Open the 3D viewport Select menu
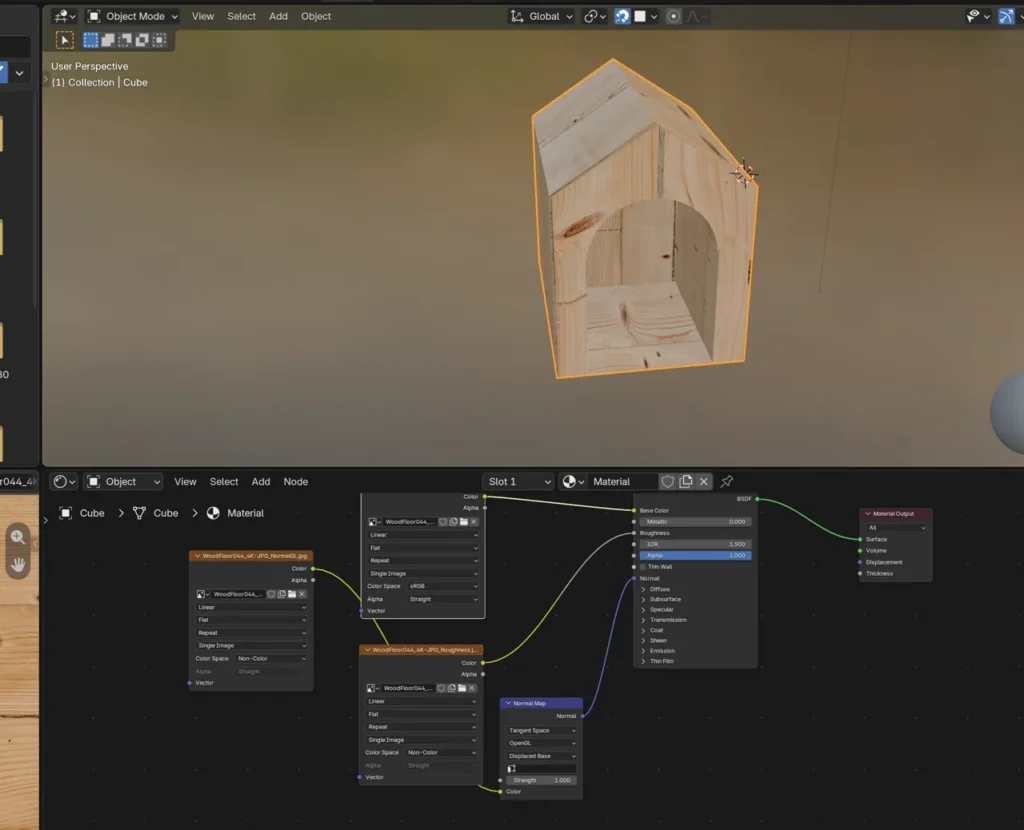The width and height of the screenshot is (1024, 830). click(241, 16)
